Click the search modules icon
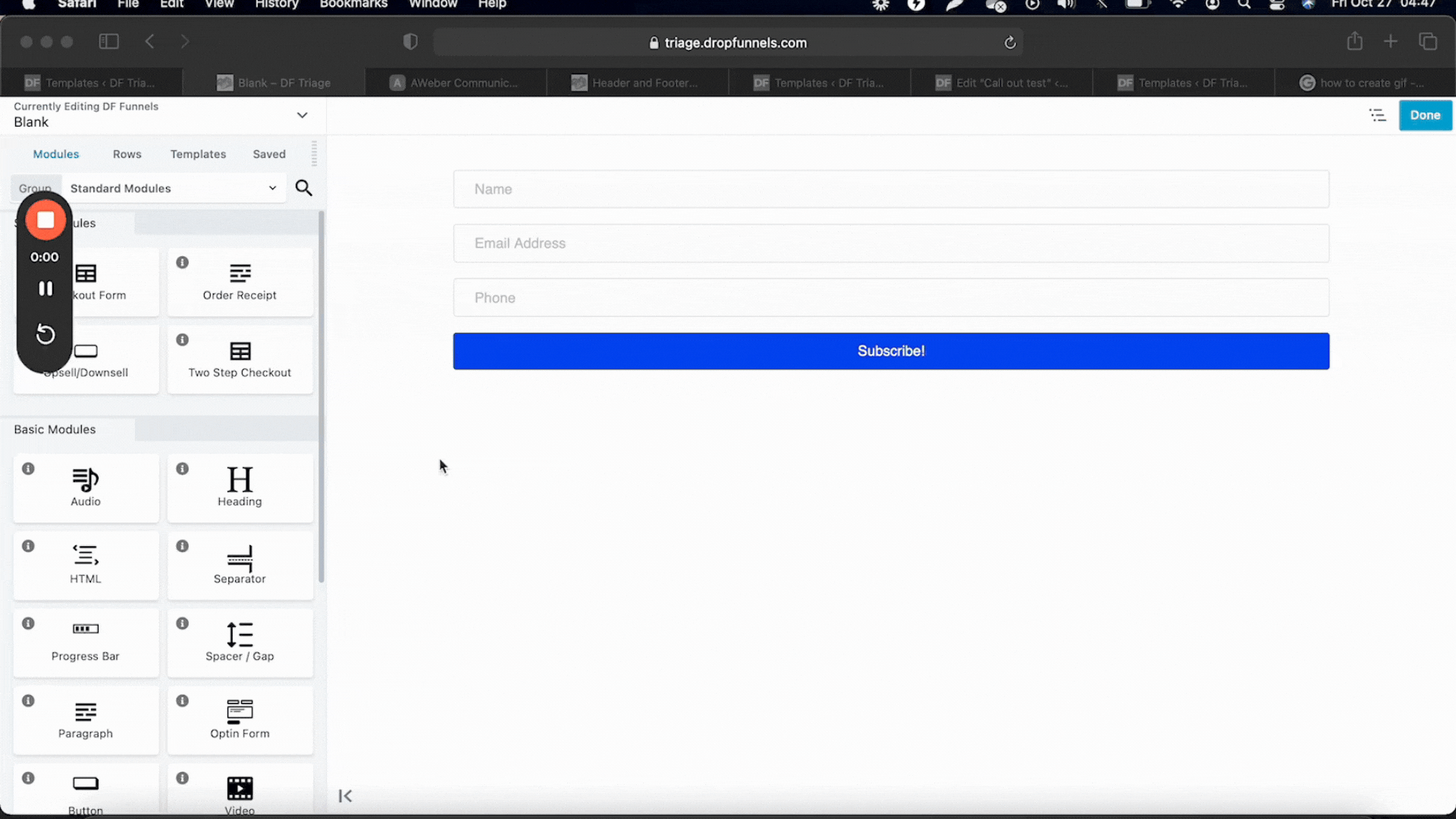The height and width of the screenshot is (819, 1456). click(303, 188)
